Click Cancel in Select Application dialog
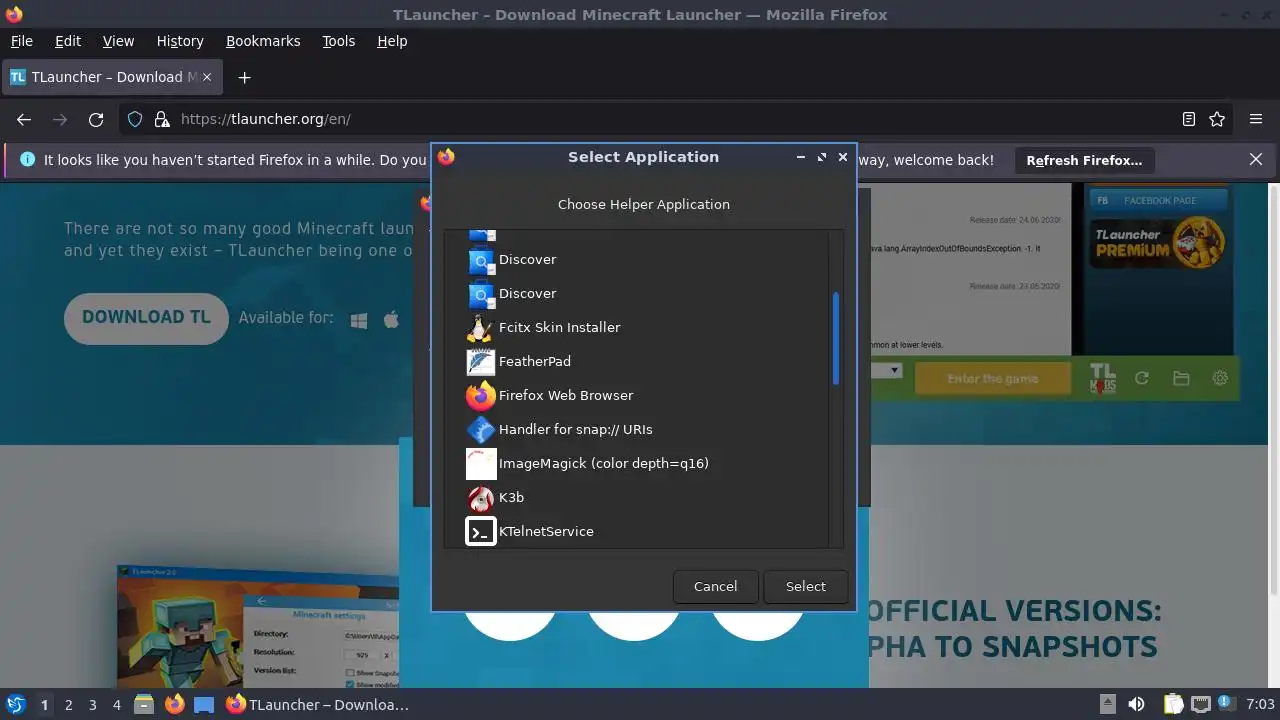The width and height of the screenshot is (1280, 720). (x=715, y=586)
